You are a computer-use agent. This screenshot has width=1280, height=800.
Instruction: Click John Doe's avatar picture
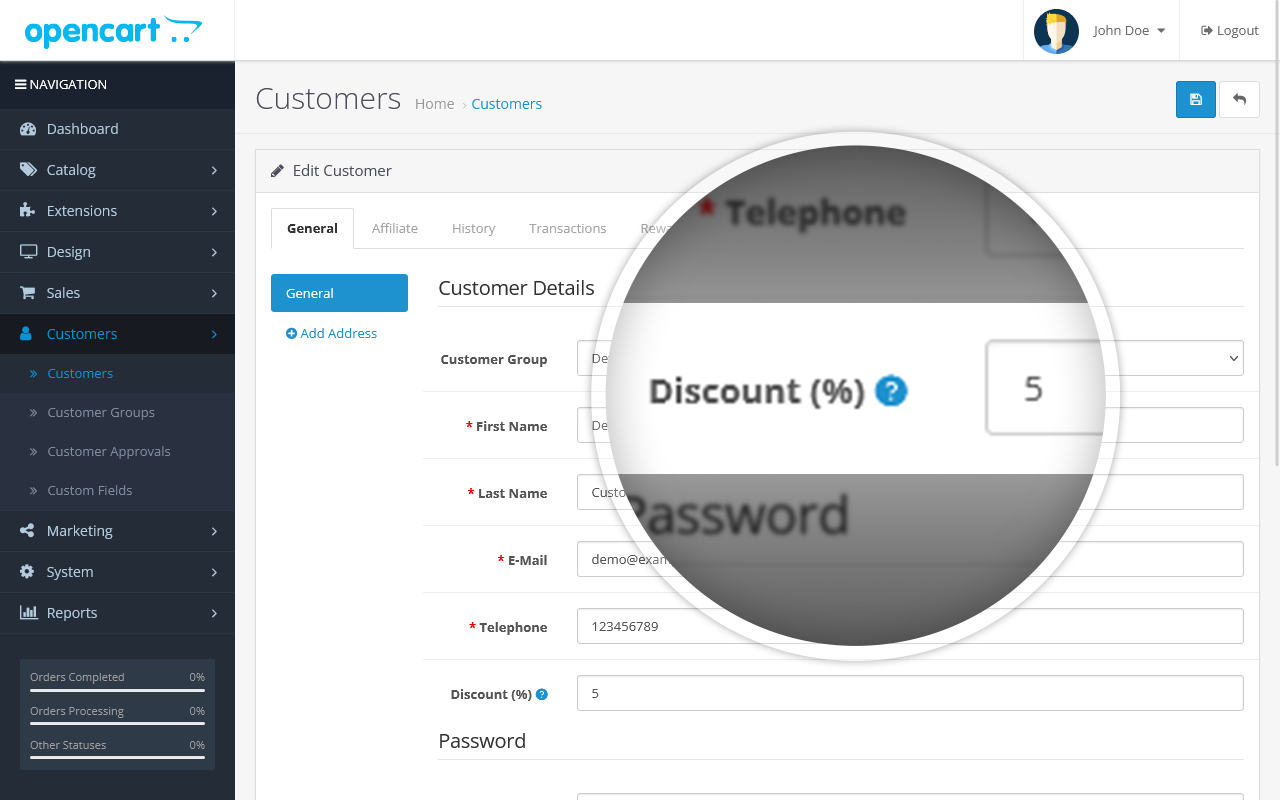[1056, 31]
